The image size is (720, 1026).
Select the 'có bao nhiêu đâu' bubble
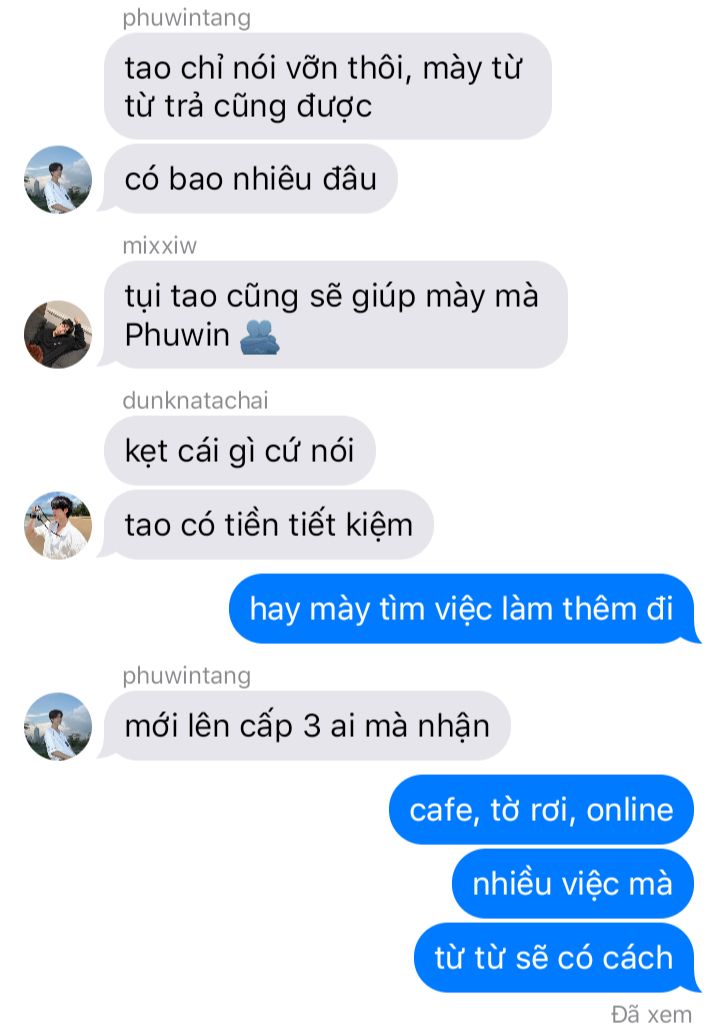(x=251, y=179)
